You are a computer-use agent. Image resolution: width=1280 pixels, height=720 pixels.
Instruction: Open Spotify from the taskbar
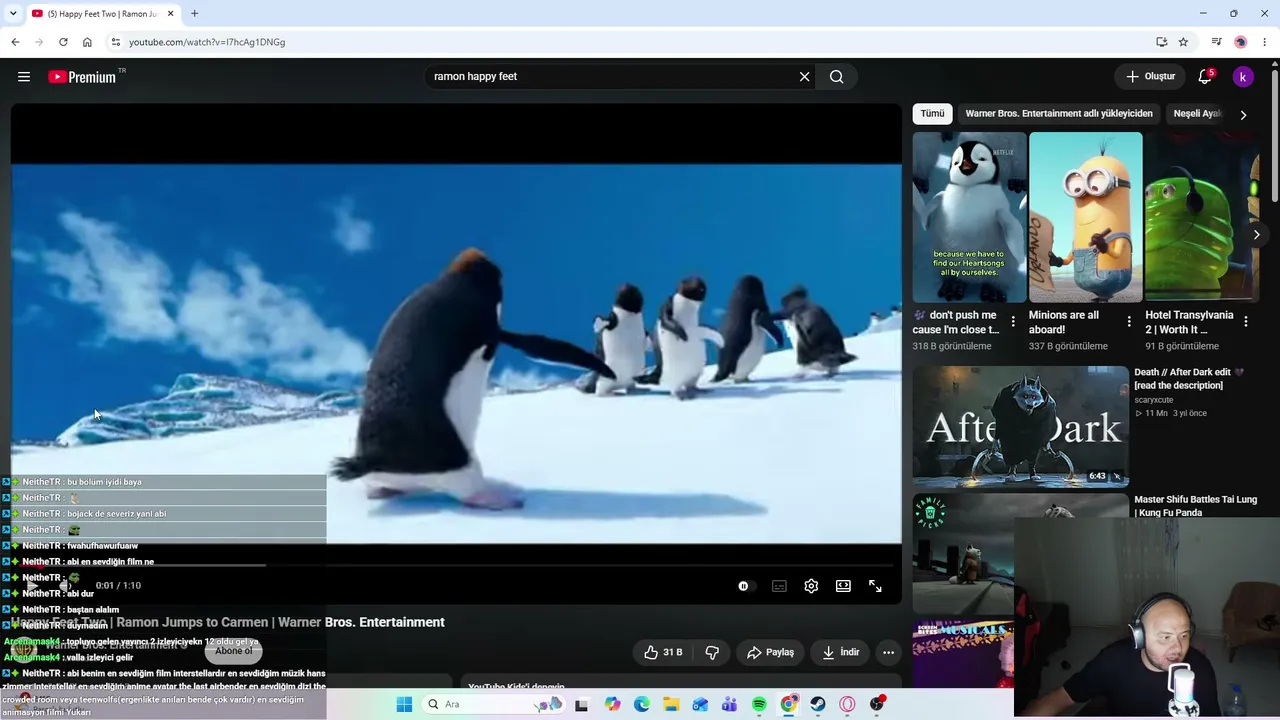(x=759, y=704)
